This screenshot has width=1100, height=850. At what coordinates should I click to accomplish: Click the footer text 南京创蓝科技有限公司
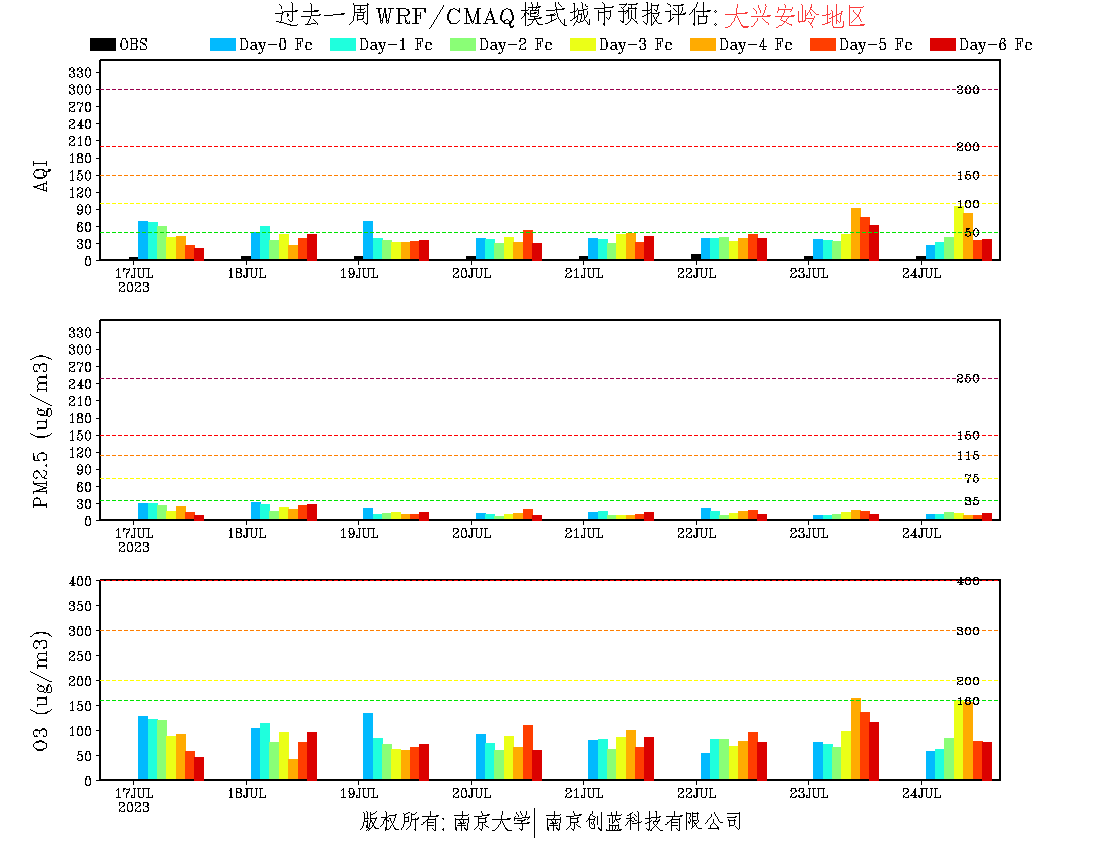coord(643,821)
